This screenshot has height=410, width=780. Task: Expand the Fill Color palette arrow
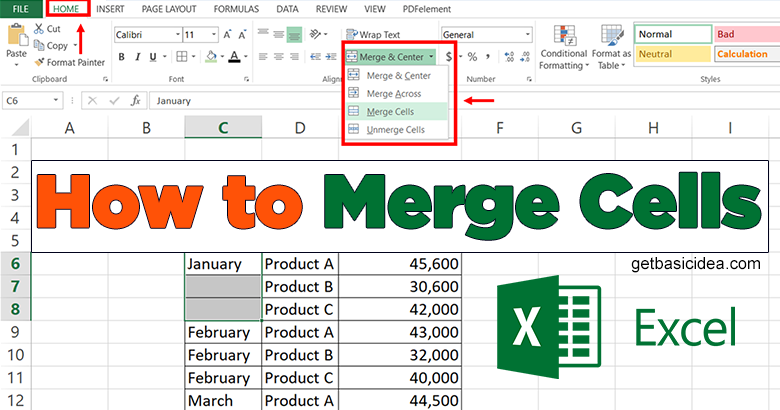click(222, 57)
